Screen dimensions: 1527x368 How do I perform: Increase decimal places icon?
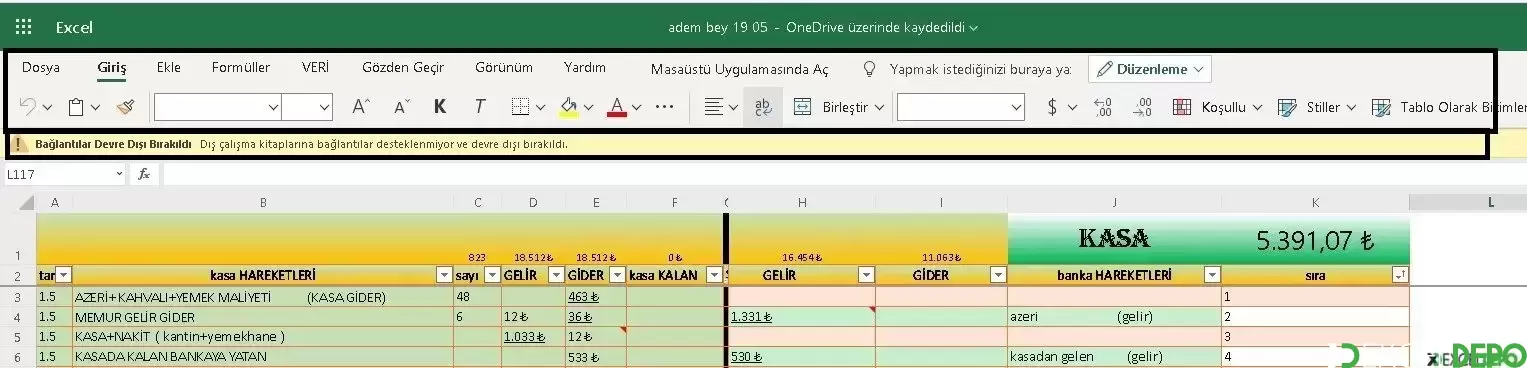coord(1104,107)
